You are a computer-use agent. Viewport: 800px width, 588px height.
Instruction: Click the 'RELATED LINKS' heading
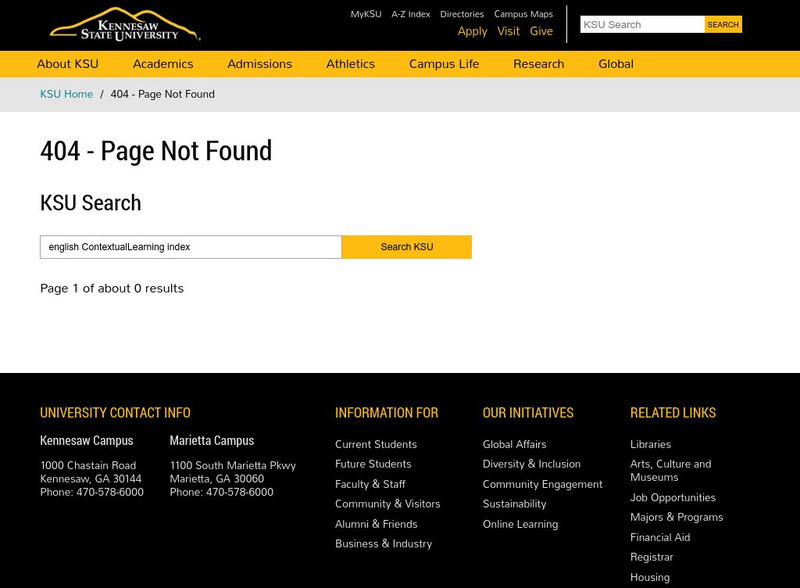[x=673, y=413]
